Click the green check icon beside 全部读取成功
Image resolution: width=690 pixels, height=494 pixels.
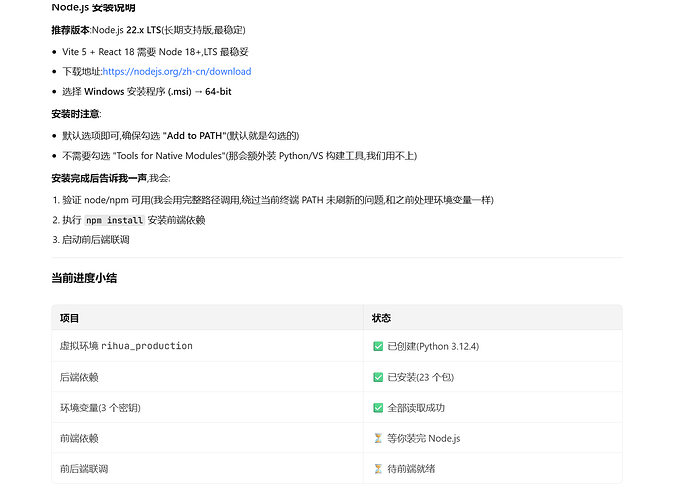(x=378, y=408)
